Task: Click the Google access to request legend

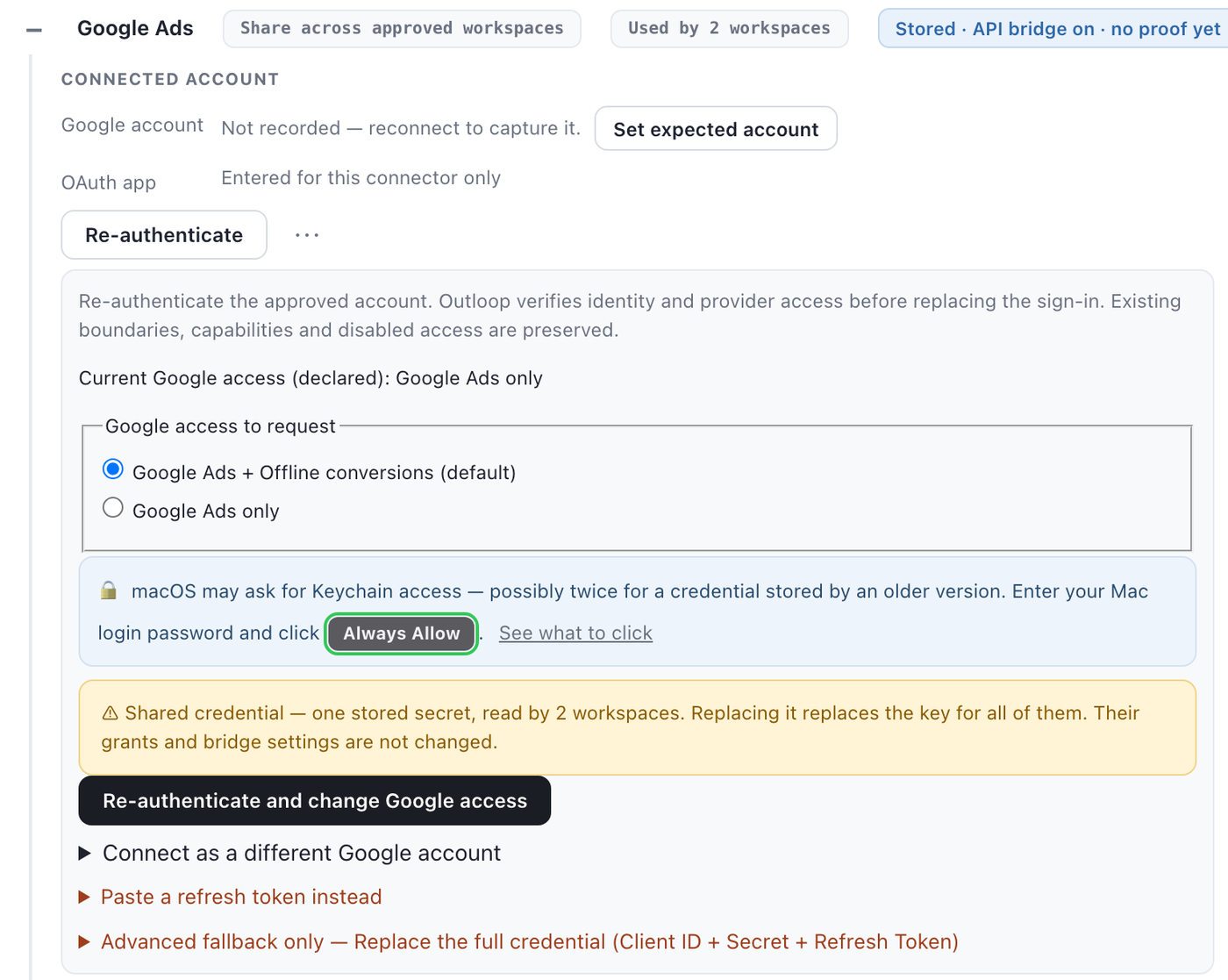Action: click(220, 426)
